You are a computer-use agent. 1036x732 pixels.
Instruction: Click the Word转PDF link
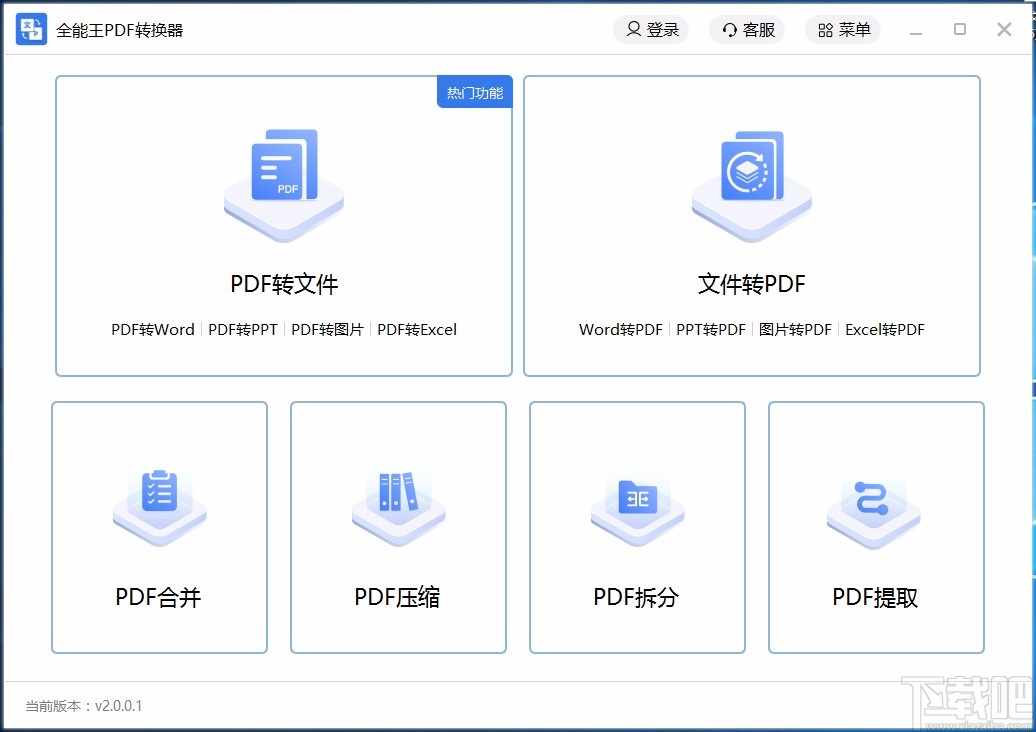[x=619, y=329]
